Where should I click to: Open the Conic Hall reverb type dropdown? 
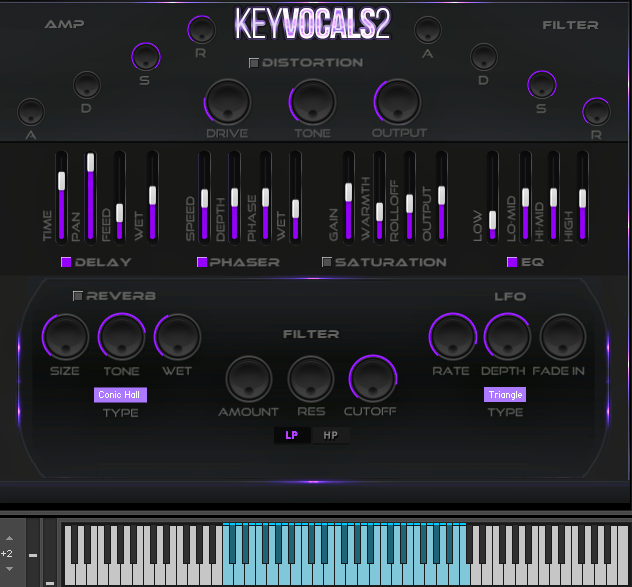(120, 395)
